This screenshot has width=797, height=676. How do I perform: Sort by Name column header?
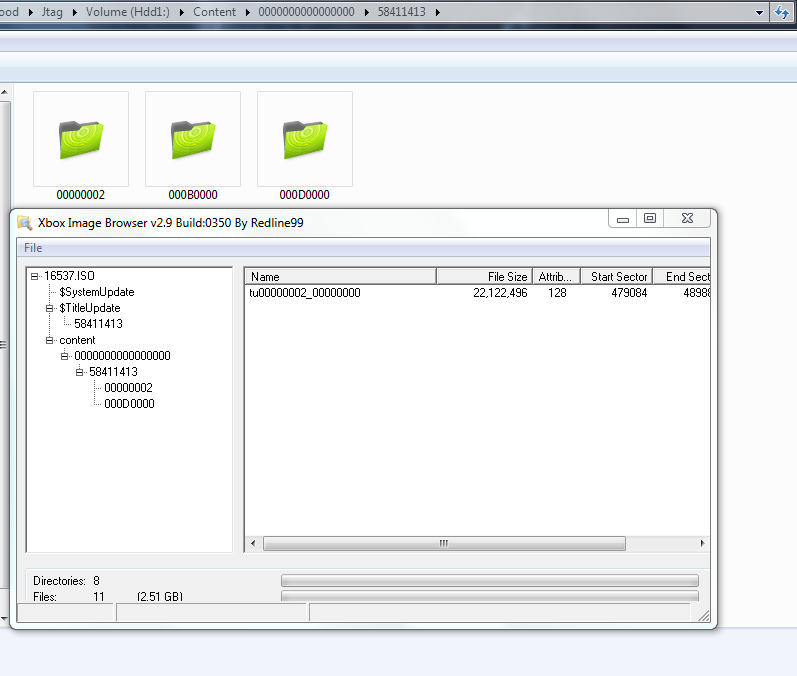[340, 276]
